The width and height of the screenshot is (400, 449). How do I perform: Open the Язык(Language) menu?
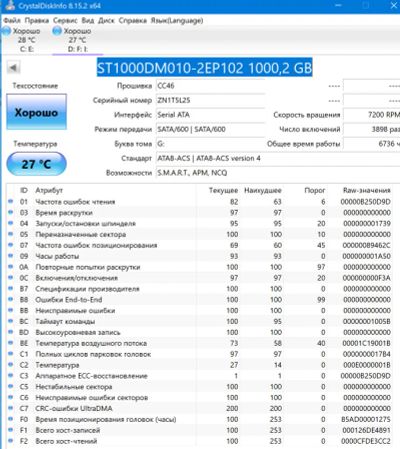click(177, 21)
